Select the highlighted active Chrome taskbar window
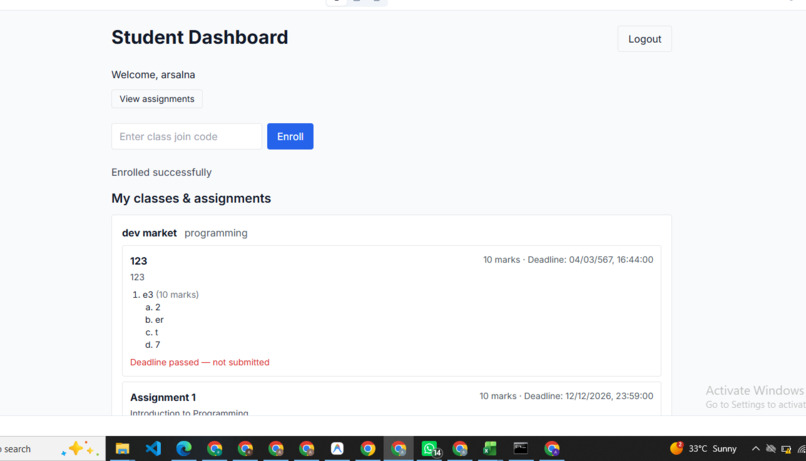The image size is (806, 461). point(398,449)
